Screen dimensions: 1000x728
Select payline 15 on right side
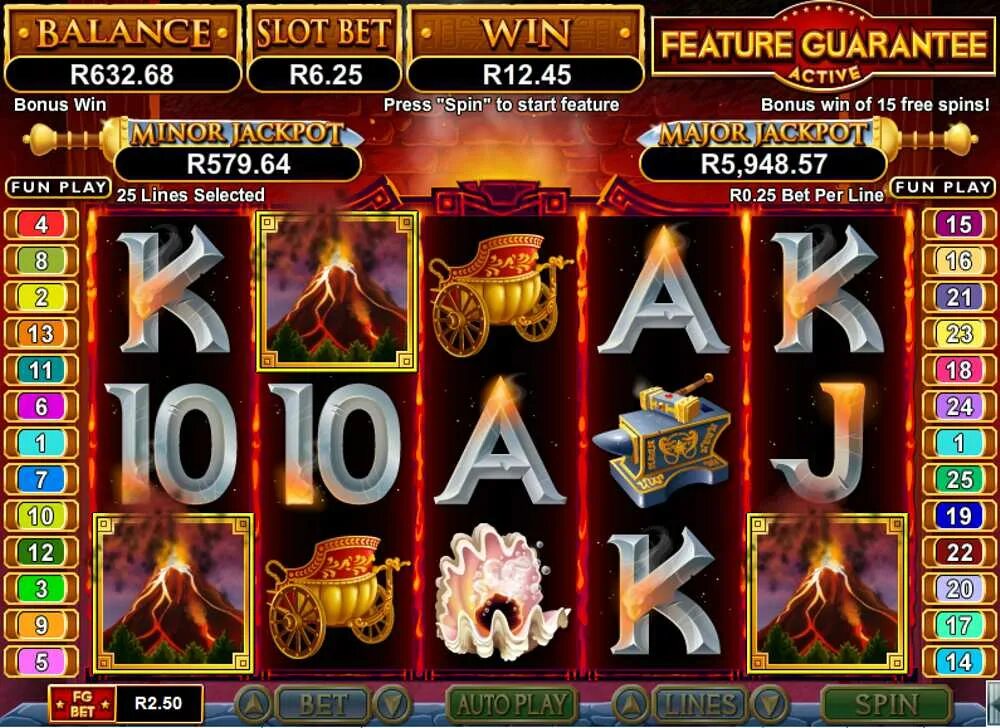[959, 224]
